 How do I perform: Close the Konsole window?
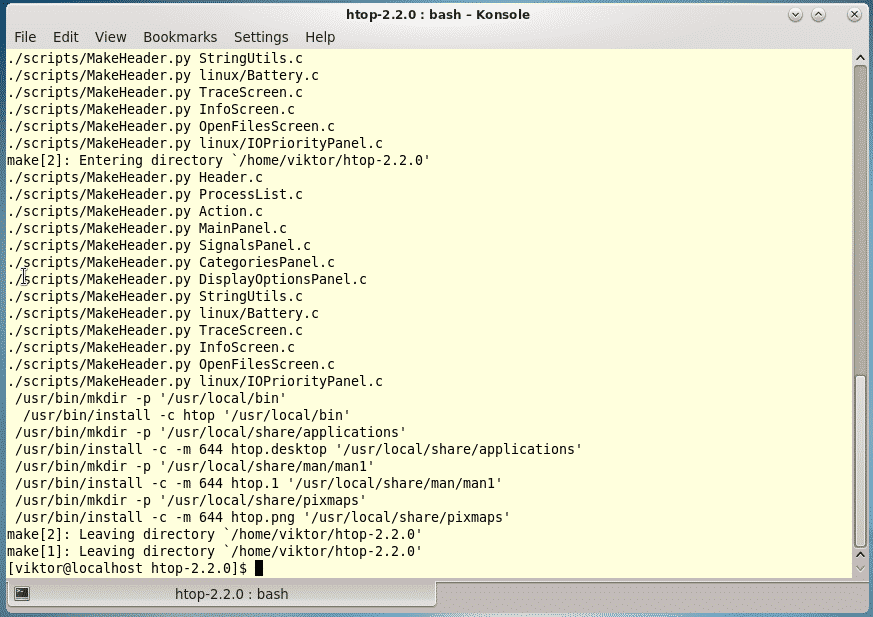tap(854, 15)
